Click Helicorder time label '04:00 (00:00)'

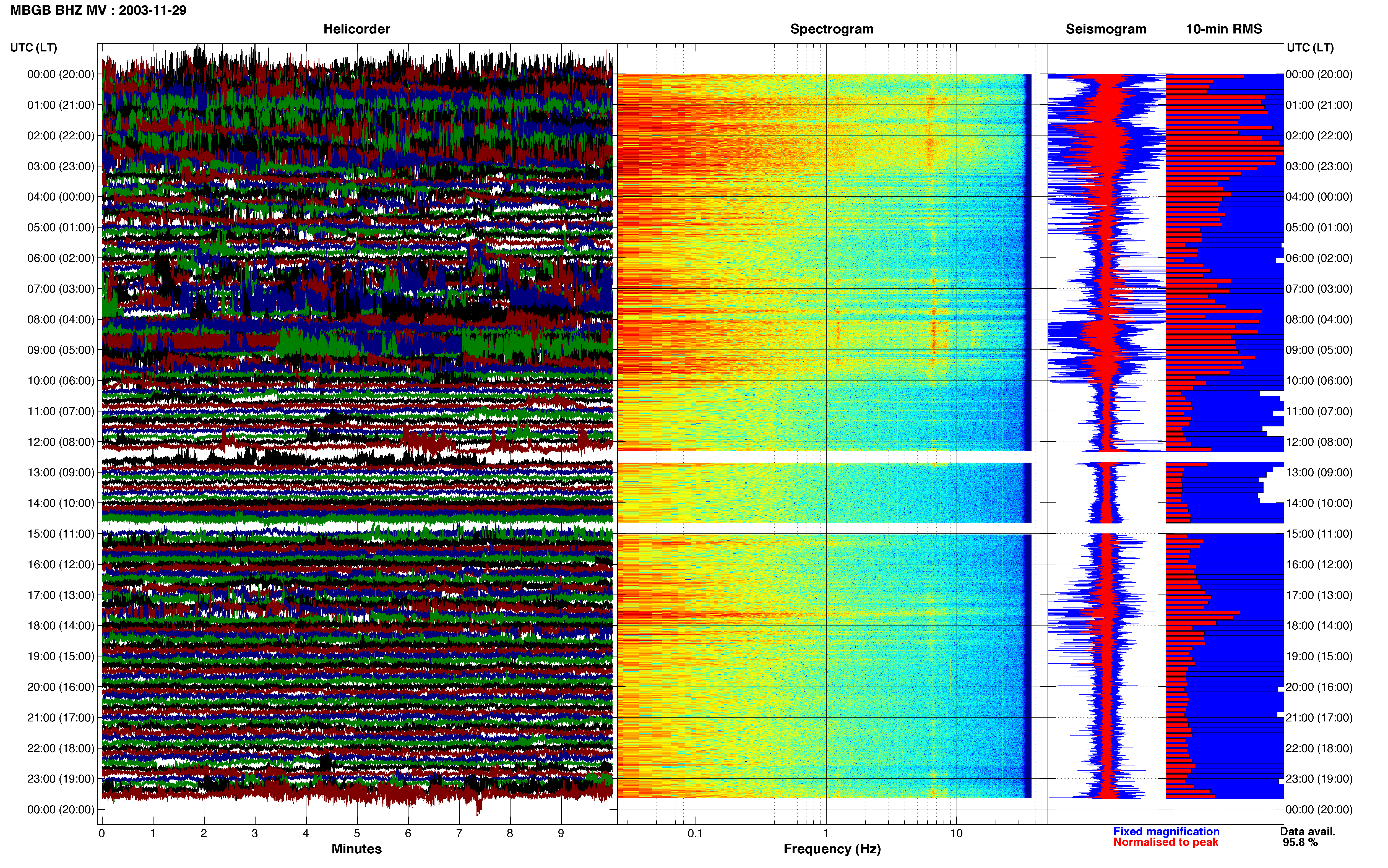coord(61,197)
